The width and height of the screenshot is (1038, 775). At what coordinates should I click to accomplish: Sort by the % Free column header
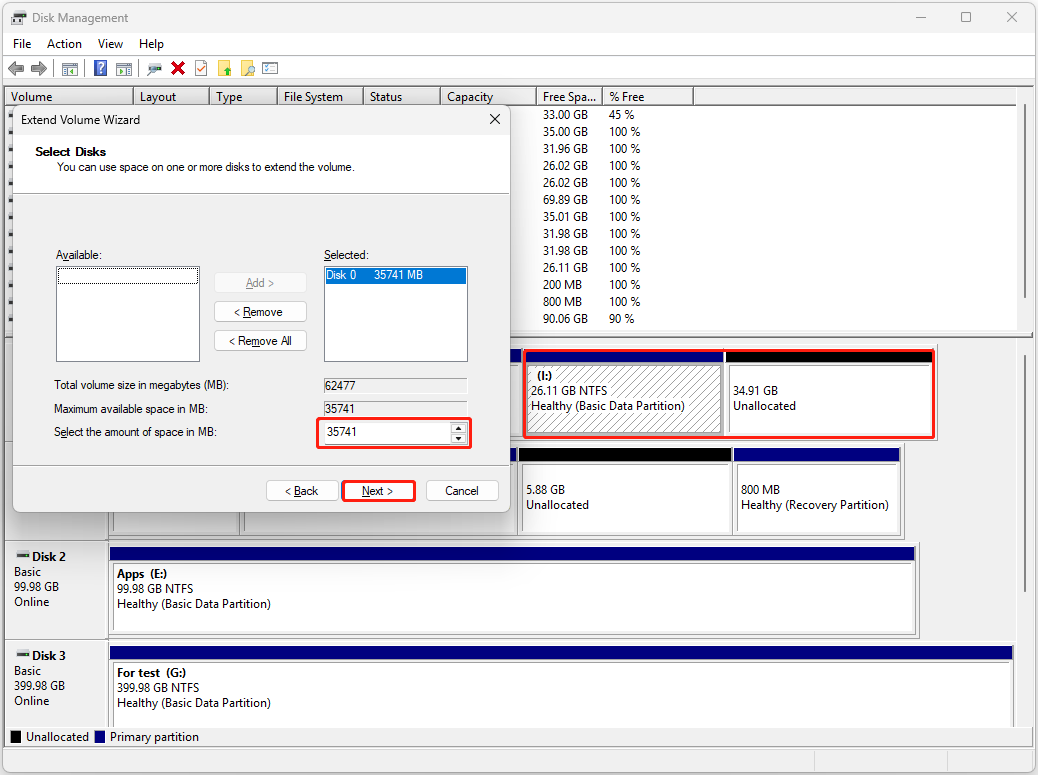(647, 97)
